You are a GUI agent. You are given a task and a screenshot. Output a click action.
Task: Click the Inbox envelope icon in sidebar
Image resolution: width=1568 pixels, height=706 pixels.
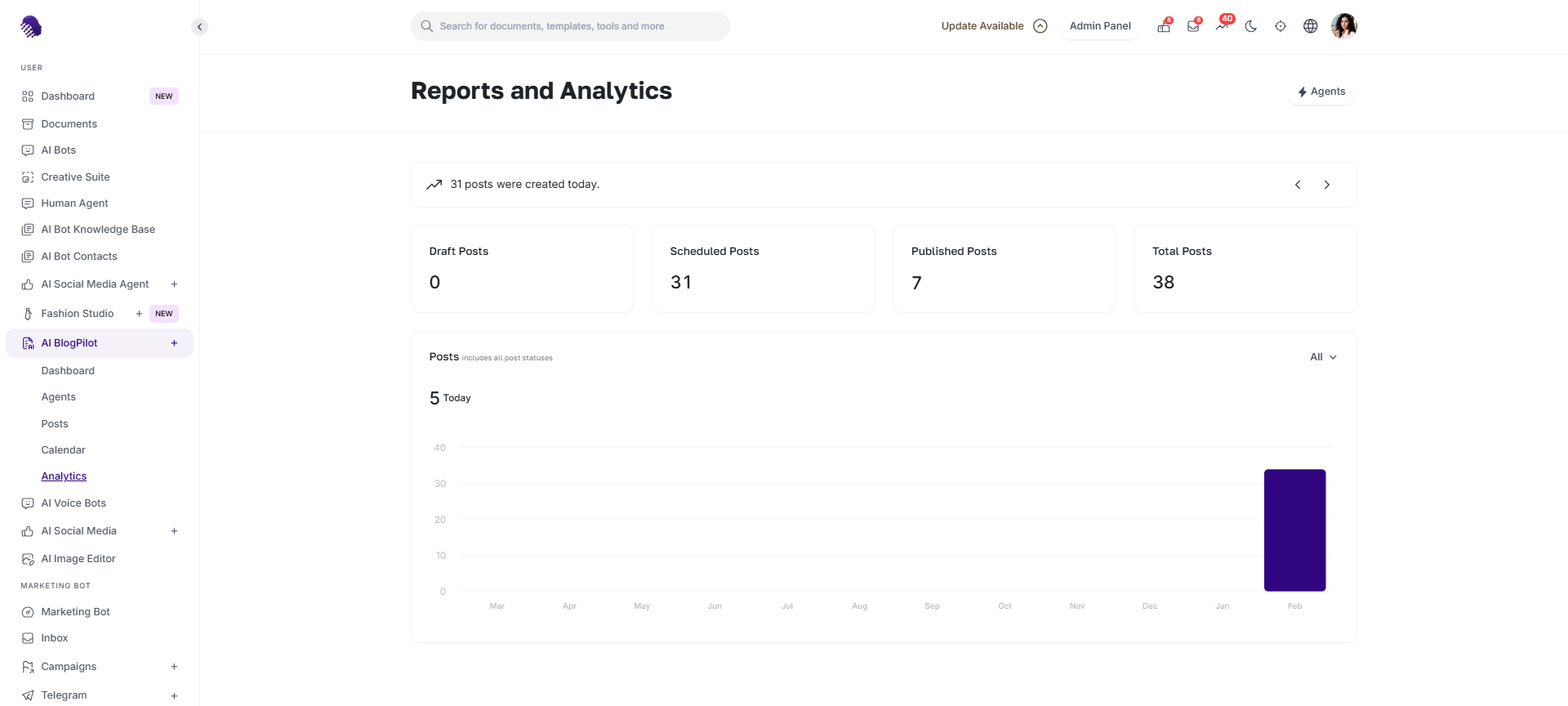[28, 638]
